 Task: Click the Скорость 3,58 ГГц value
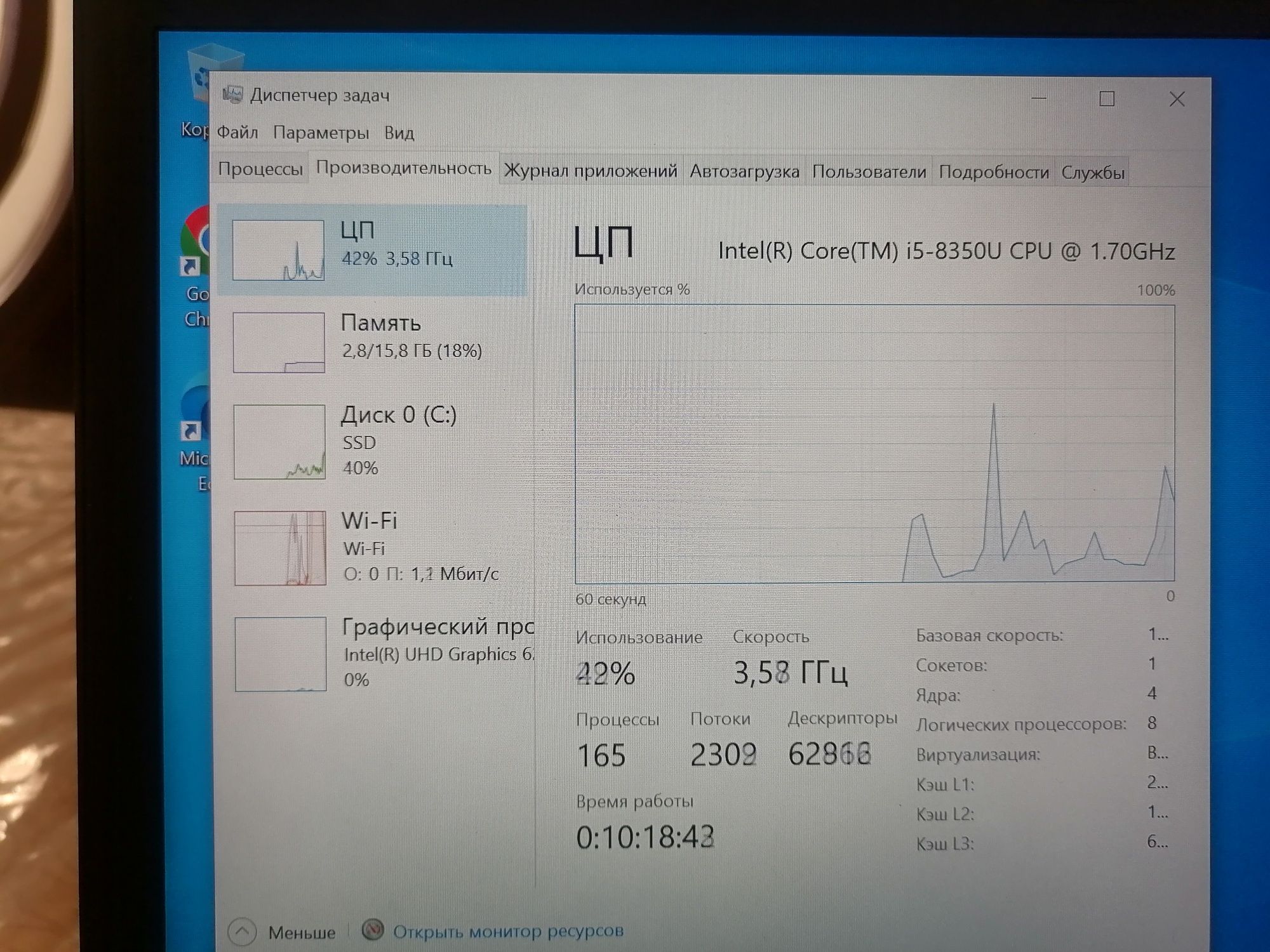click(791, 673)
